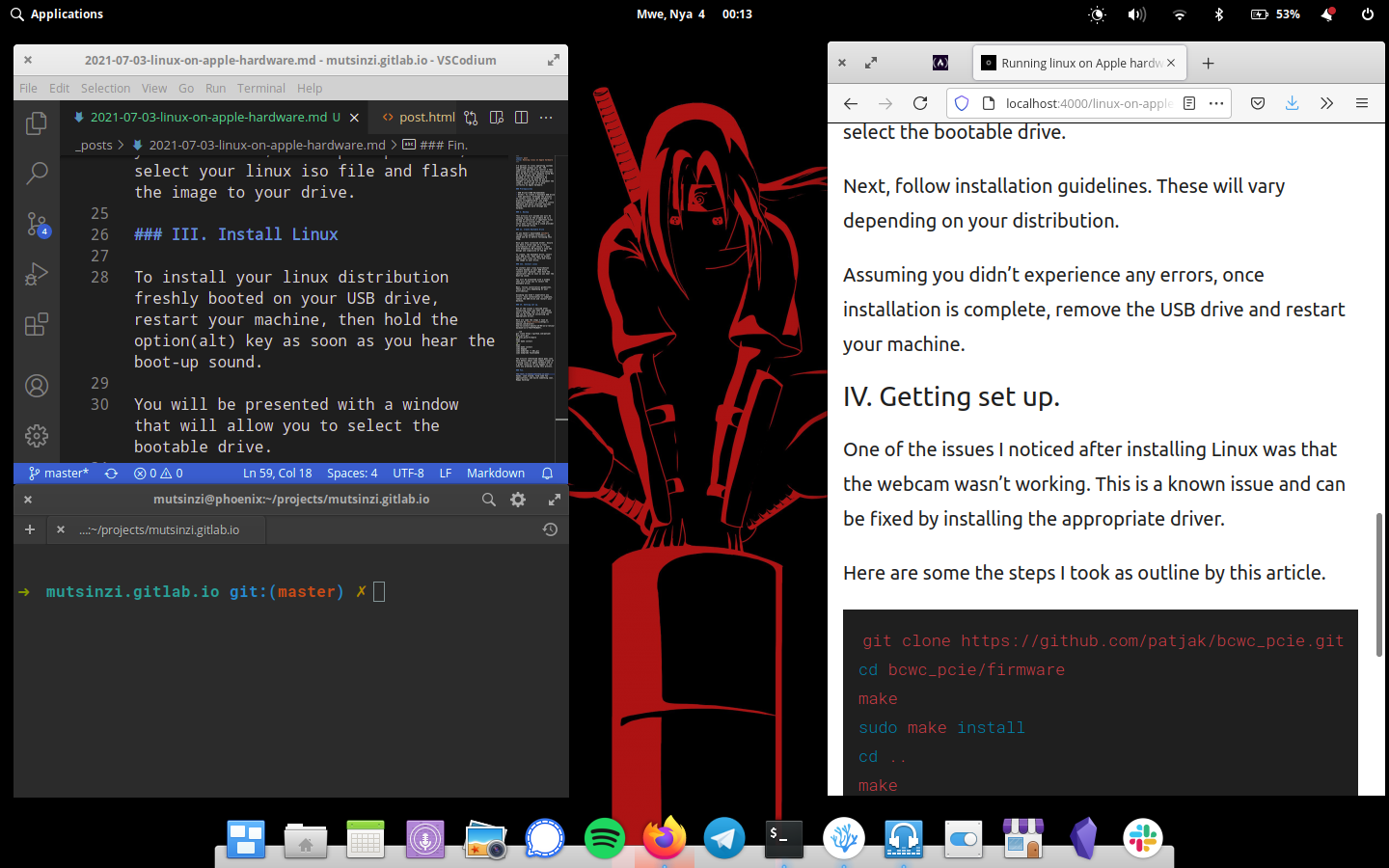Open the Explorer view in VSCodium

coord(37,123)
